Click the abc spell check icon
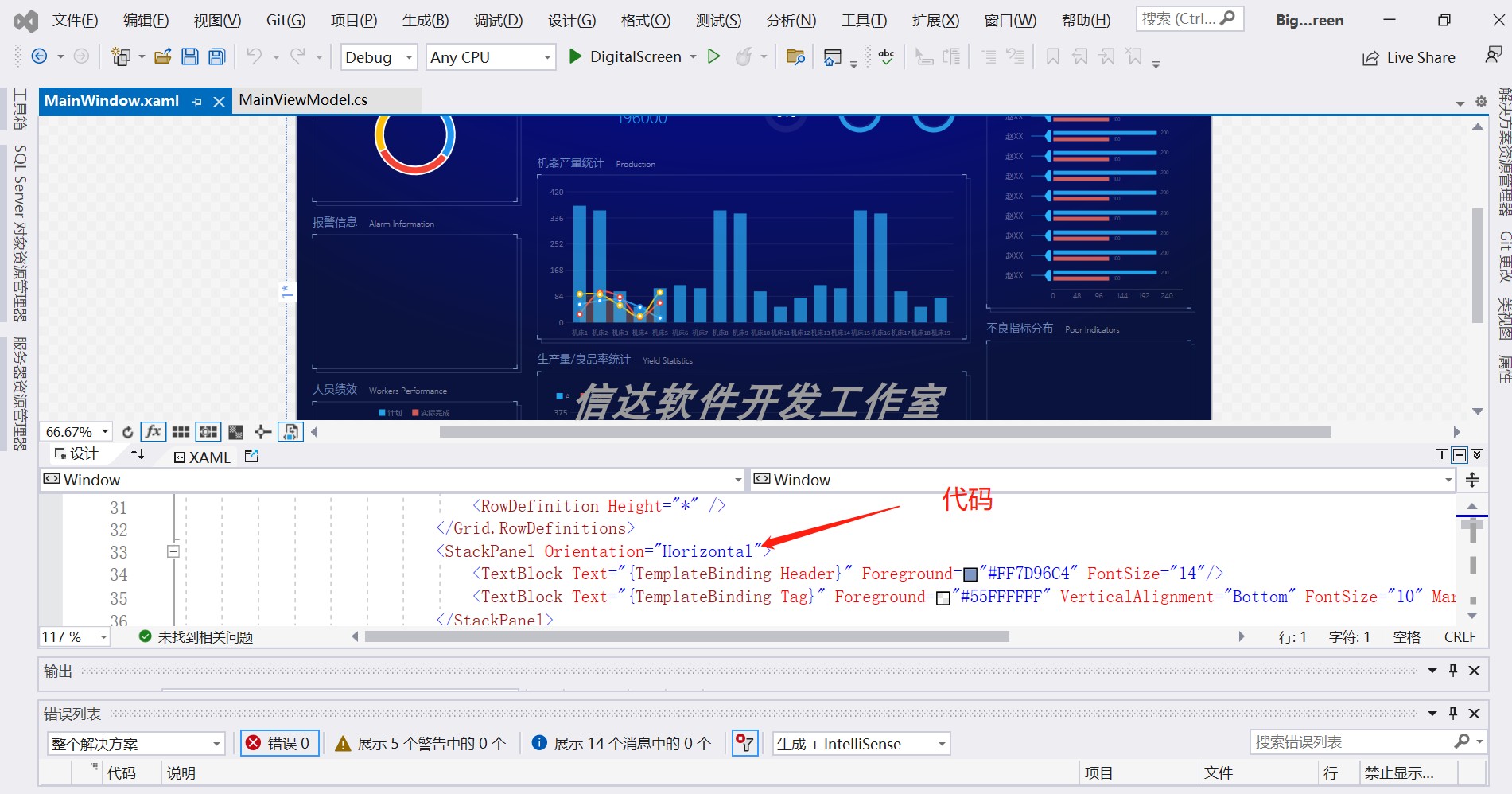1512x794 pixels. tap(886, 56)
